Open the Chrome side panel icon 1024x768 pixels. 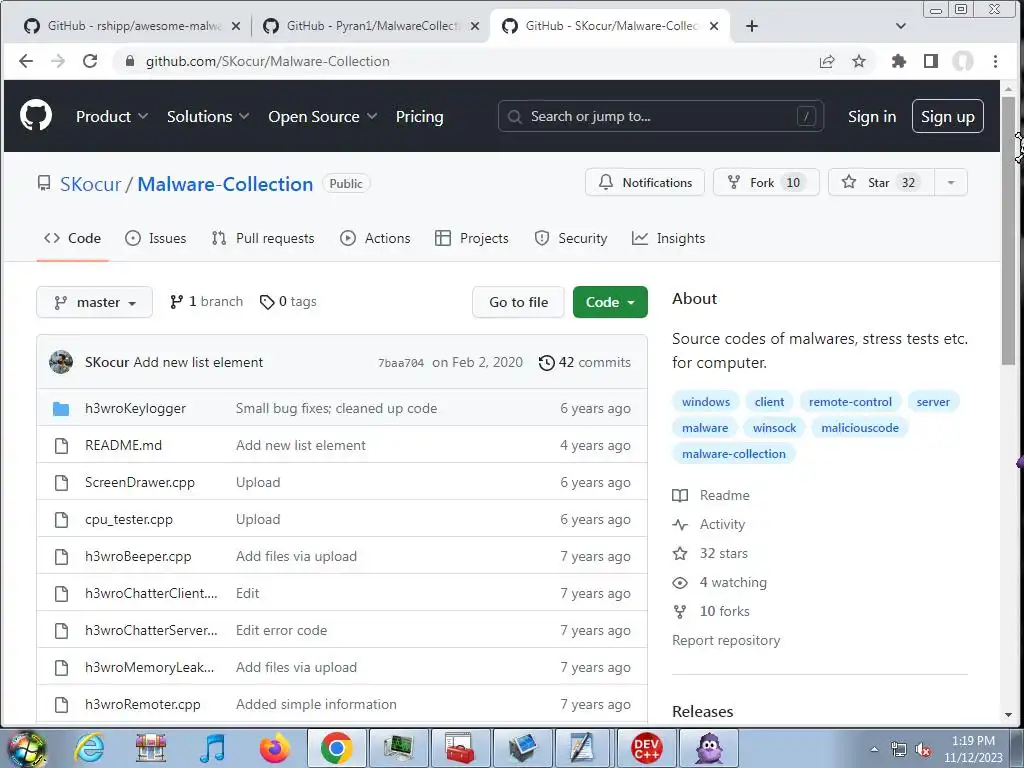click(x=931, y=61)
